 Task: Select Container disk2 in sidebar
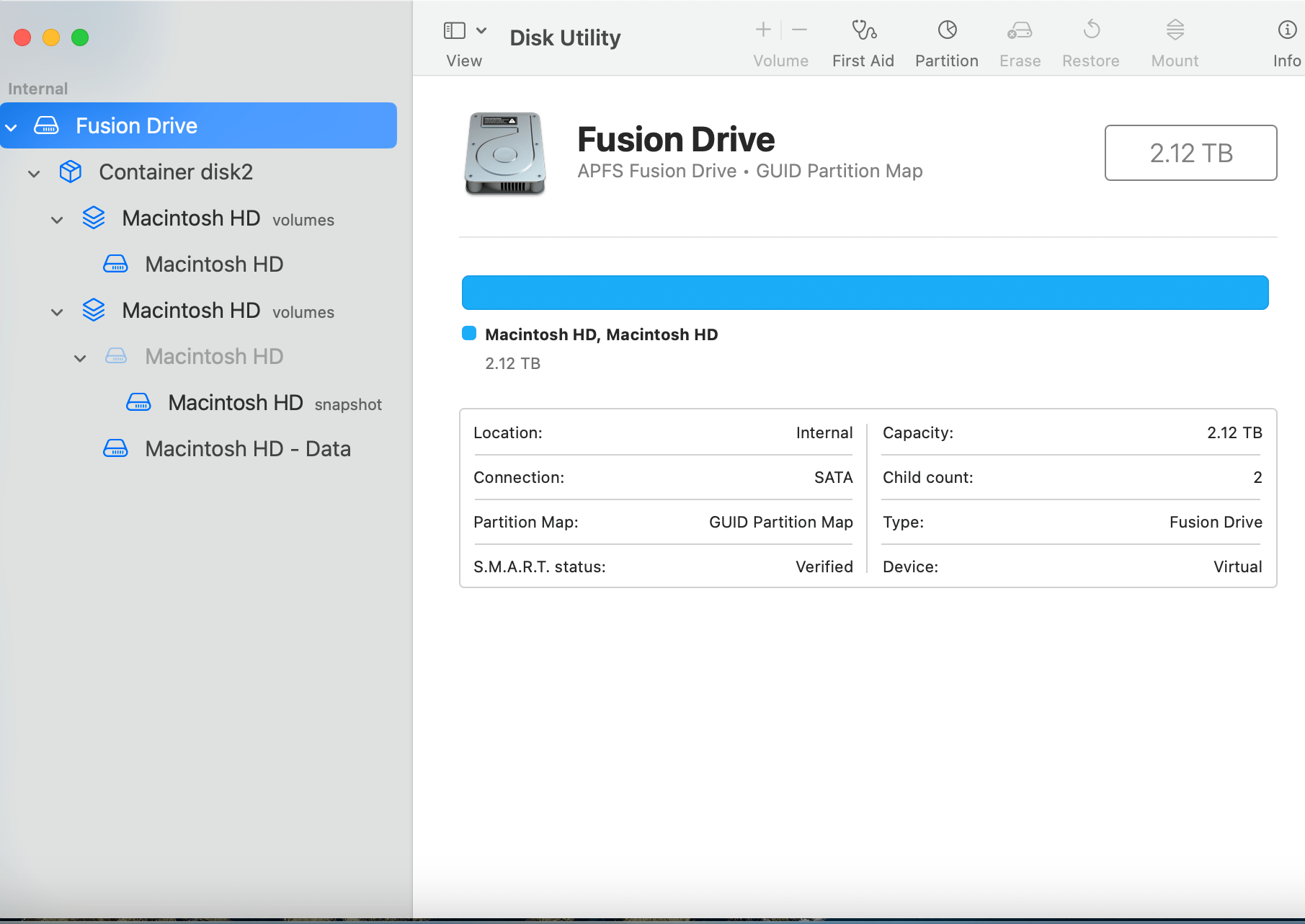(x=177, y=172)
